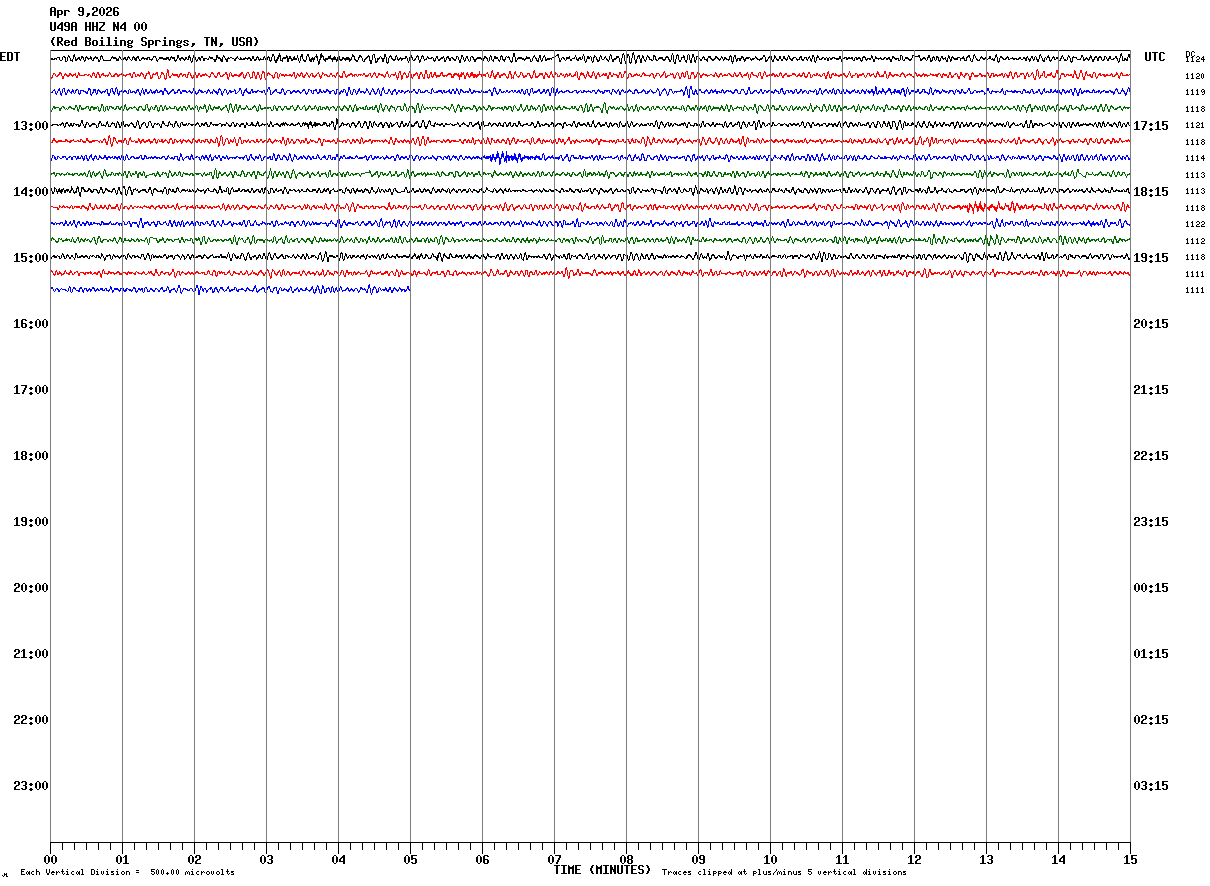Click the '23:00' EDT hour label
This screenshot has width=1210, height=886.
[x=31, y=786]
